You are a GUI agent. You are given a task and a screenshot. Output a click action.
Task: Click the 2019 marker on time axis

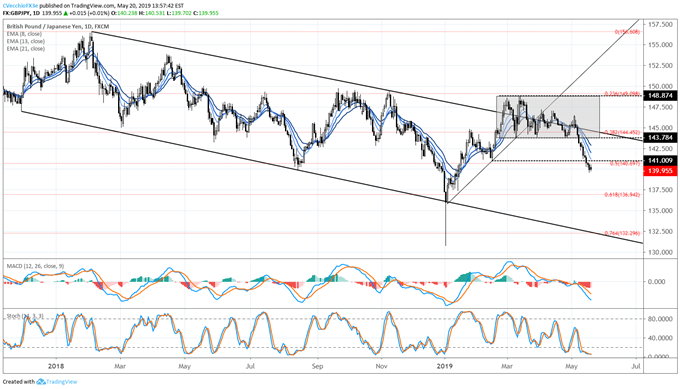point(445,366)
